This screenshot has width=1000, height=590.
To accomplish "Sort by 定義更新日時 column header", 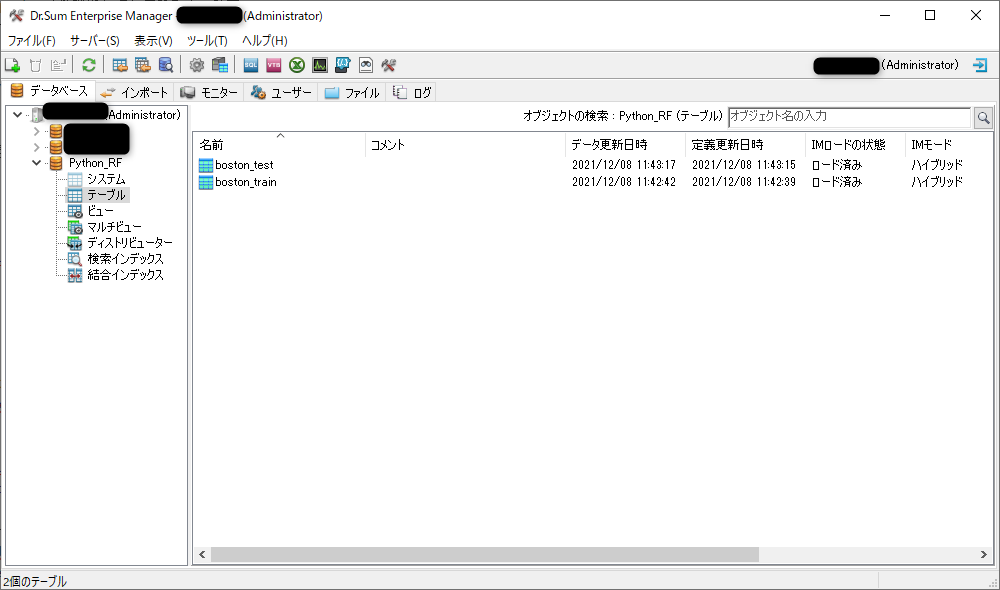I will pos(745,145).
